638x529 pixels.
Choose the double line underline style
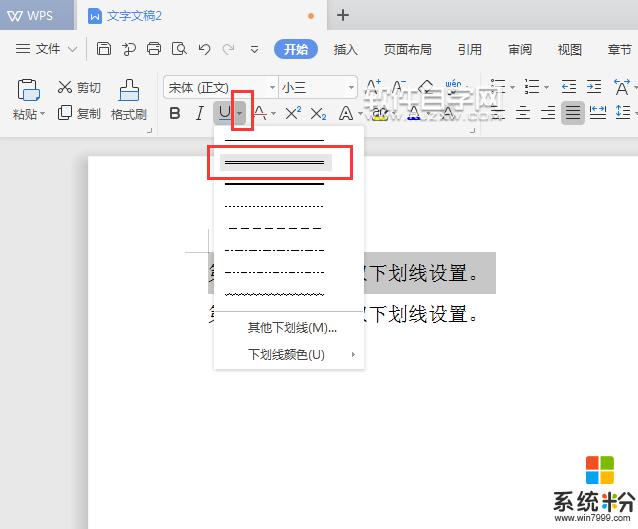point(275,162)
